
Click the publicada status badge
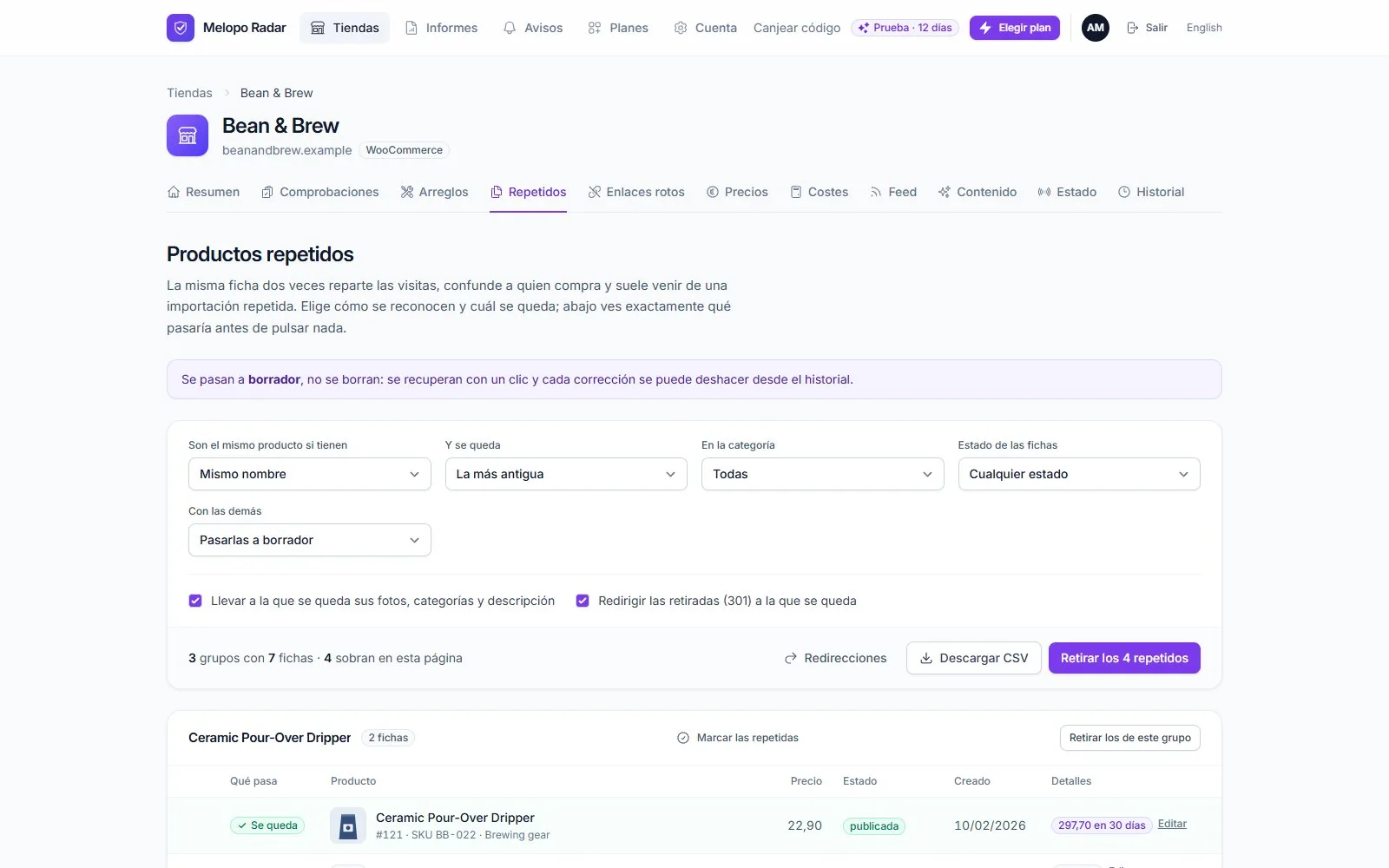point(874,826)
